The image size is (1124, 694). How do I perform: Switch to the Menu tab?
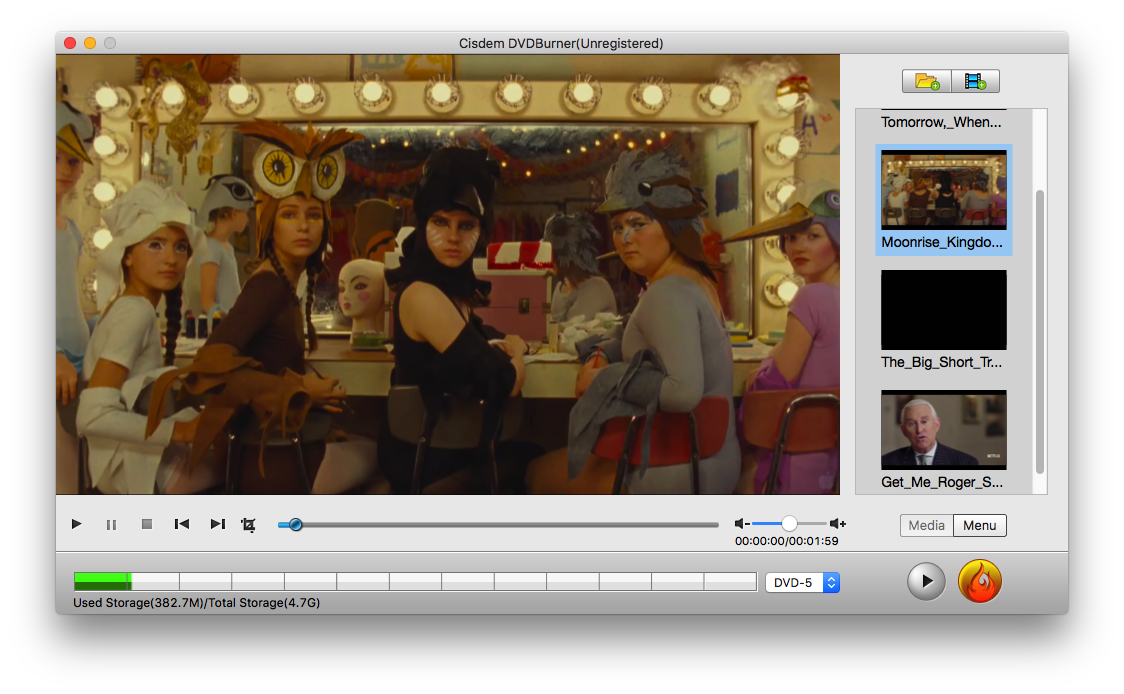pyautogui.click(x=979, y=525)
